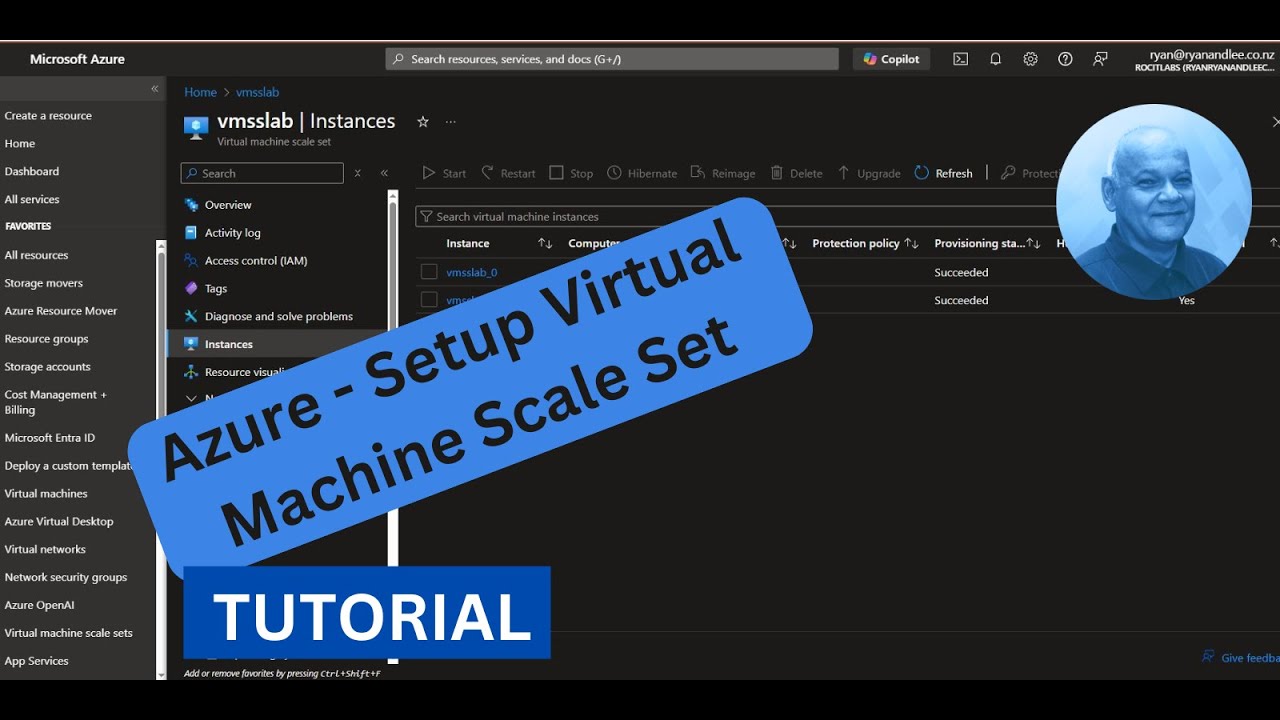Select the vmsslab_0 checkbox
This screenshot has width=1280, height=720.
click(429, 272)
